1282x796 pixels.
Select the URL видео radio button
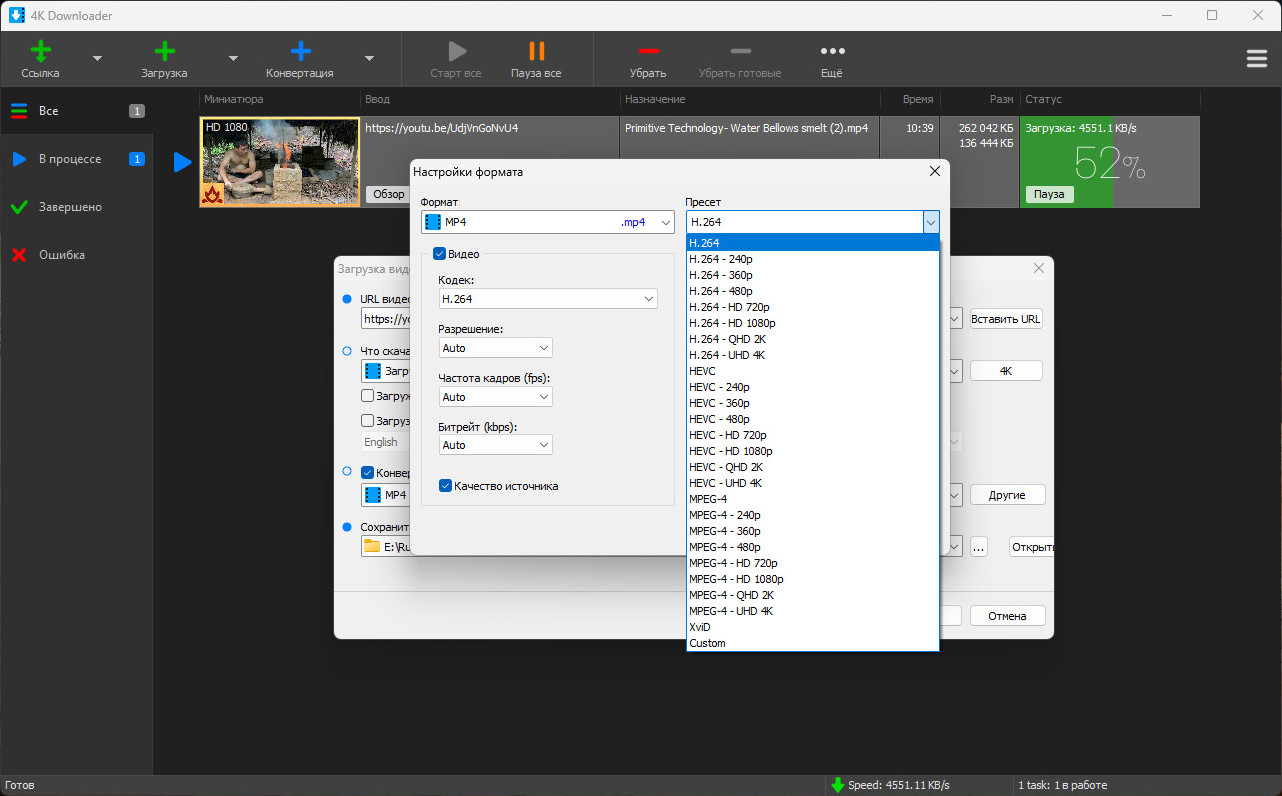(347, 299)
